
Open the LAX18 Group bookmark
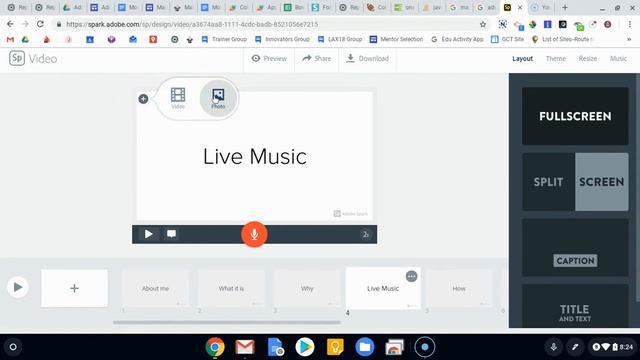coord(340,39)
